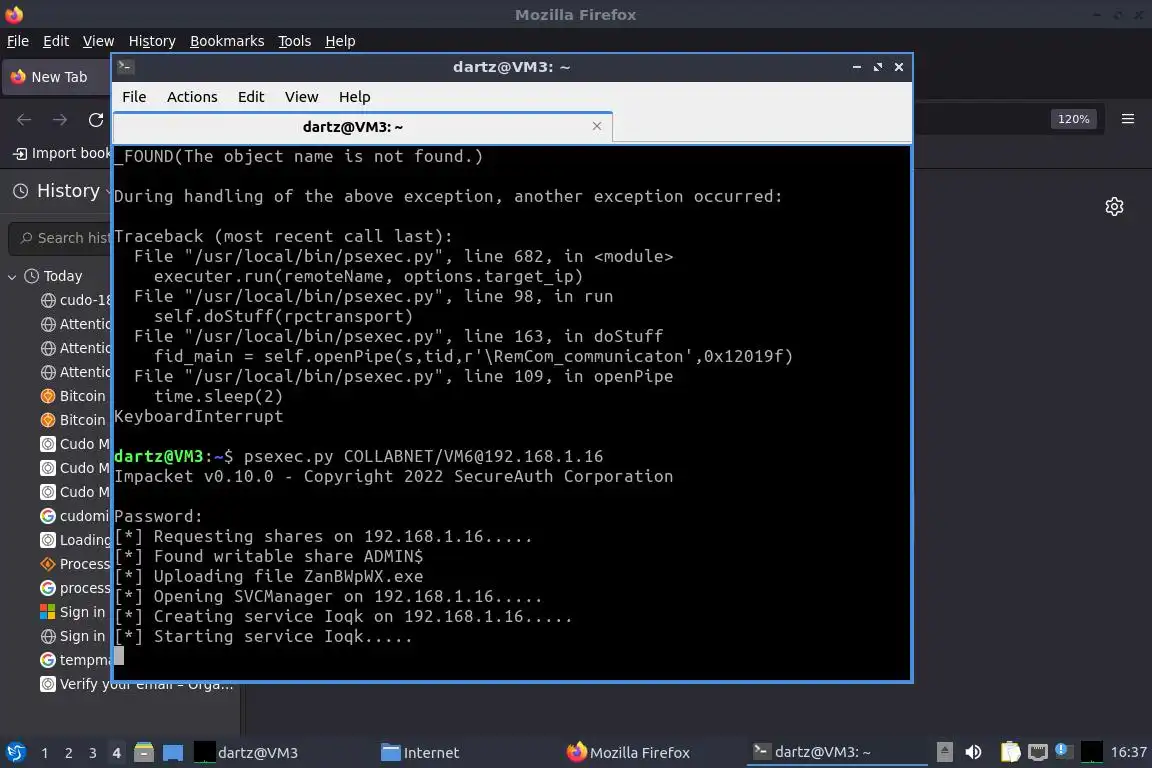Viewport: 1152px width, 768px height.
Task: Open terminal File menu
Action: pos(134,97)
